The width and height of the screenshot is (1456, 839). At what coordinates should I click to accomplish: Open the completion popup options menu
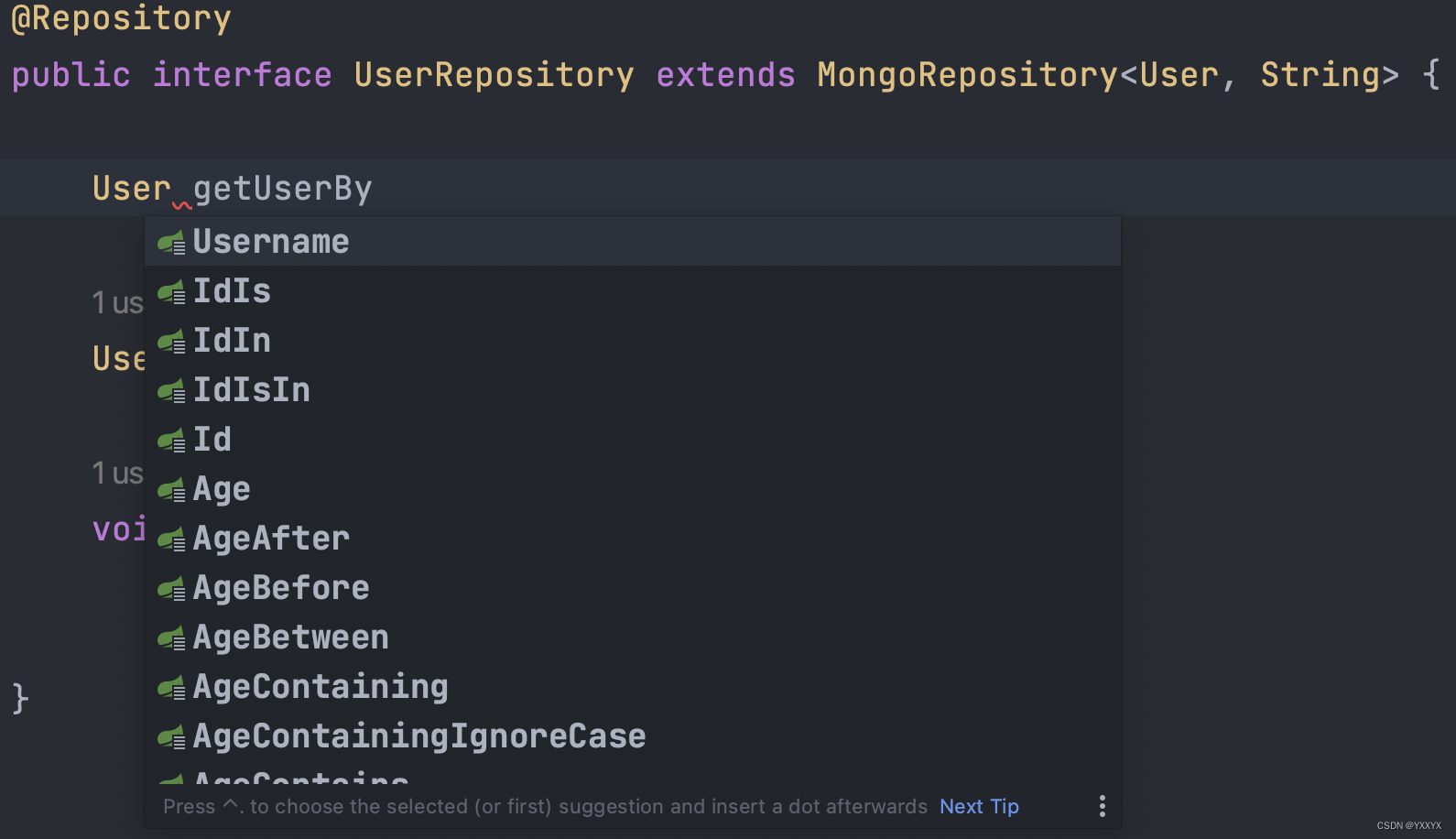[x=1102, y=806]
